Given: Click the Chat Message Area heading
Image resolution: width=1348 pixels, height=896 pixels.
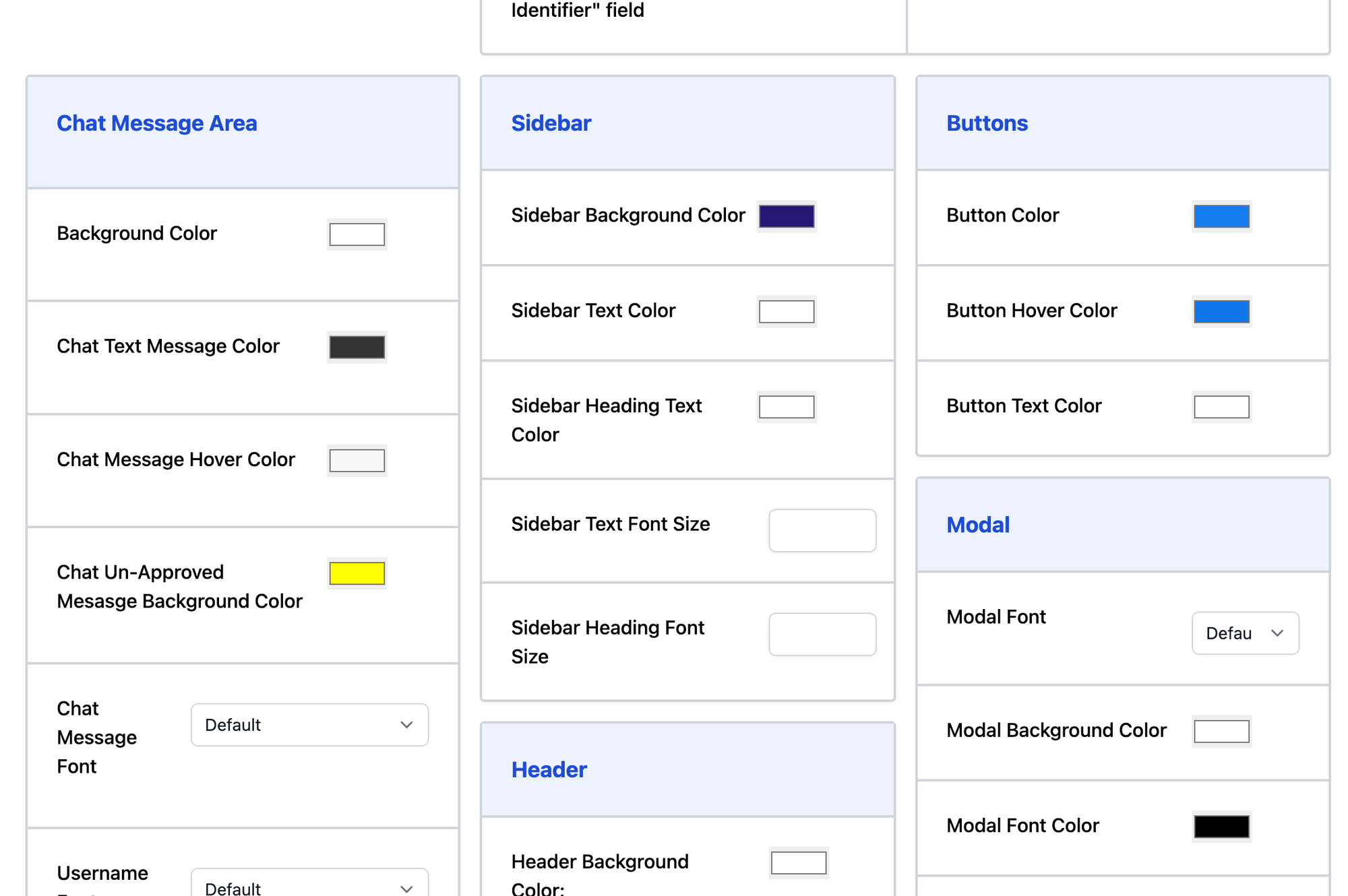Looking at the screenshot, I should (157, 123).
